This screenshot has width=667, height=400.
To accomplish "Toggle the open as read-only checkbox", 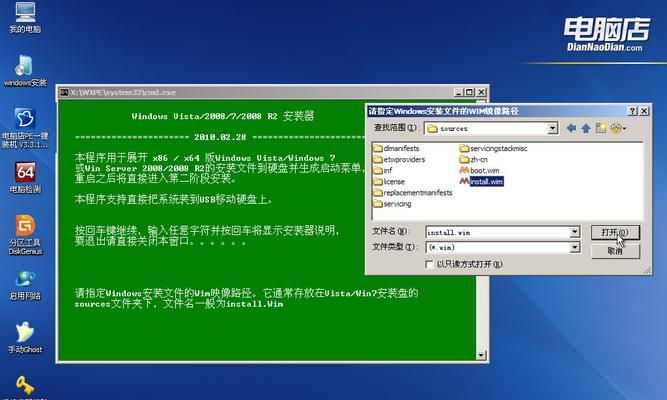I will tap(429, 264).
